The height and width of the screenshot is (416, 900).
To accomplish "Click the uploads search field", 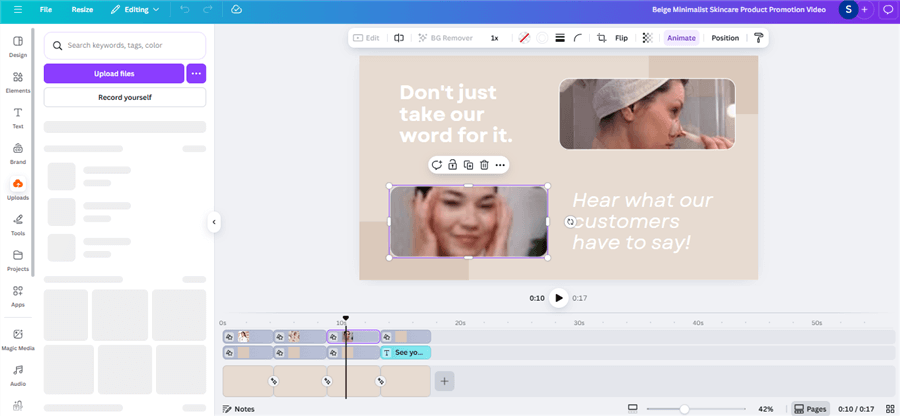I will (125, 45).
